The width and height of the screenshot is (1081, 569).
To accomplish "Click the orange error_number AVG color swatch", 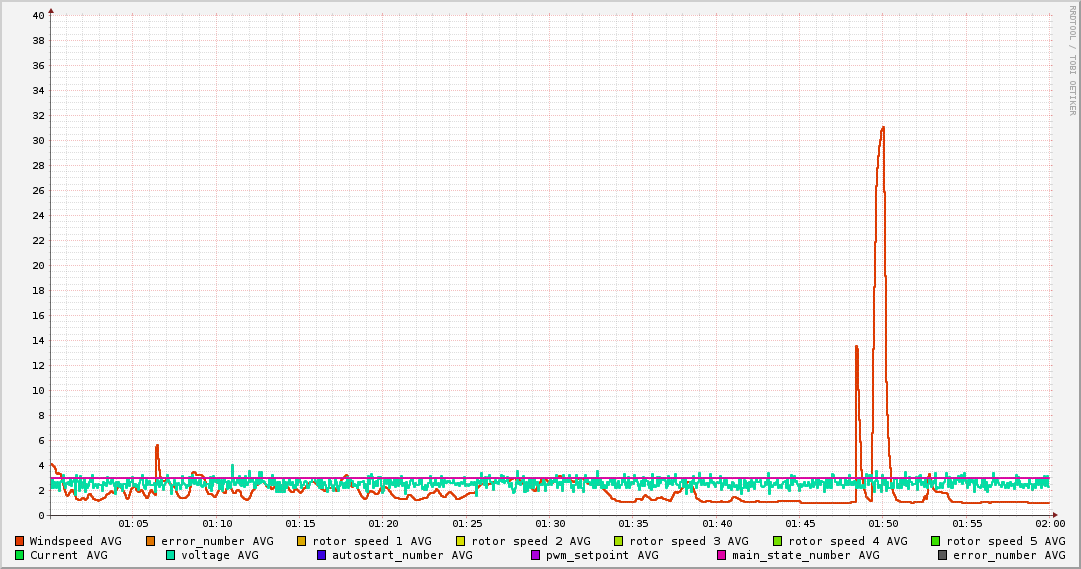I will (151, 541).
